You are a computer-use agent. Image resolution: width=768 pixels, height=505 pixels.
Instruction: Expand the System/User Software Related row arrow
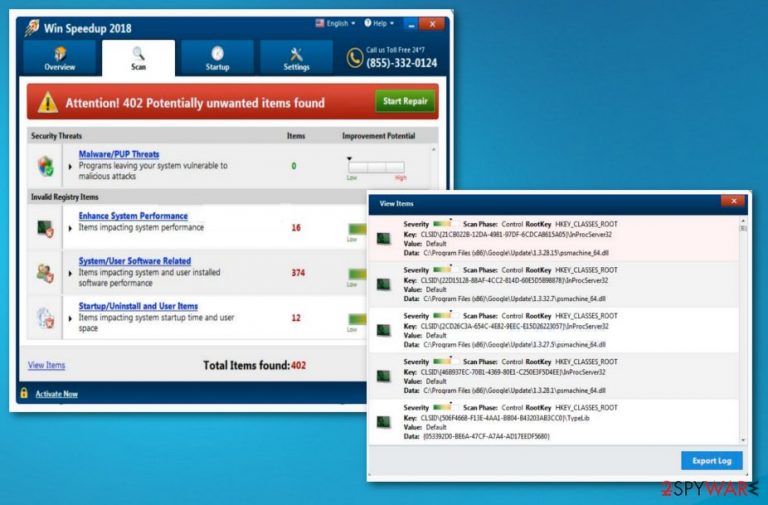70,273
